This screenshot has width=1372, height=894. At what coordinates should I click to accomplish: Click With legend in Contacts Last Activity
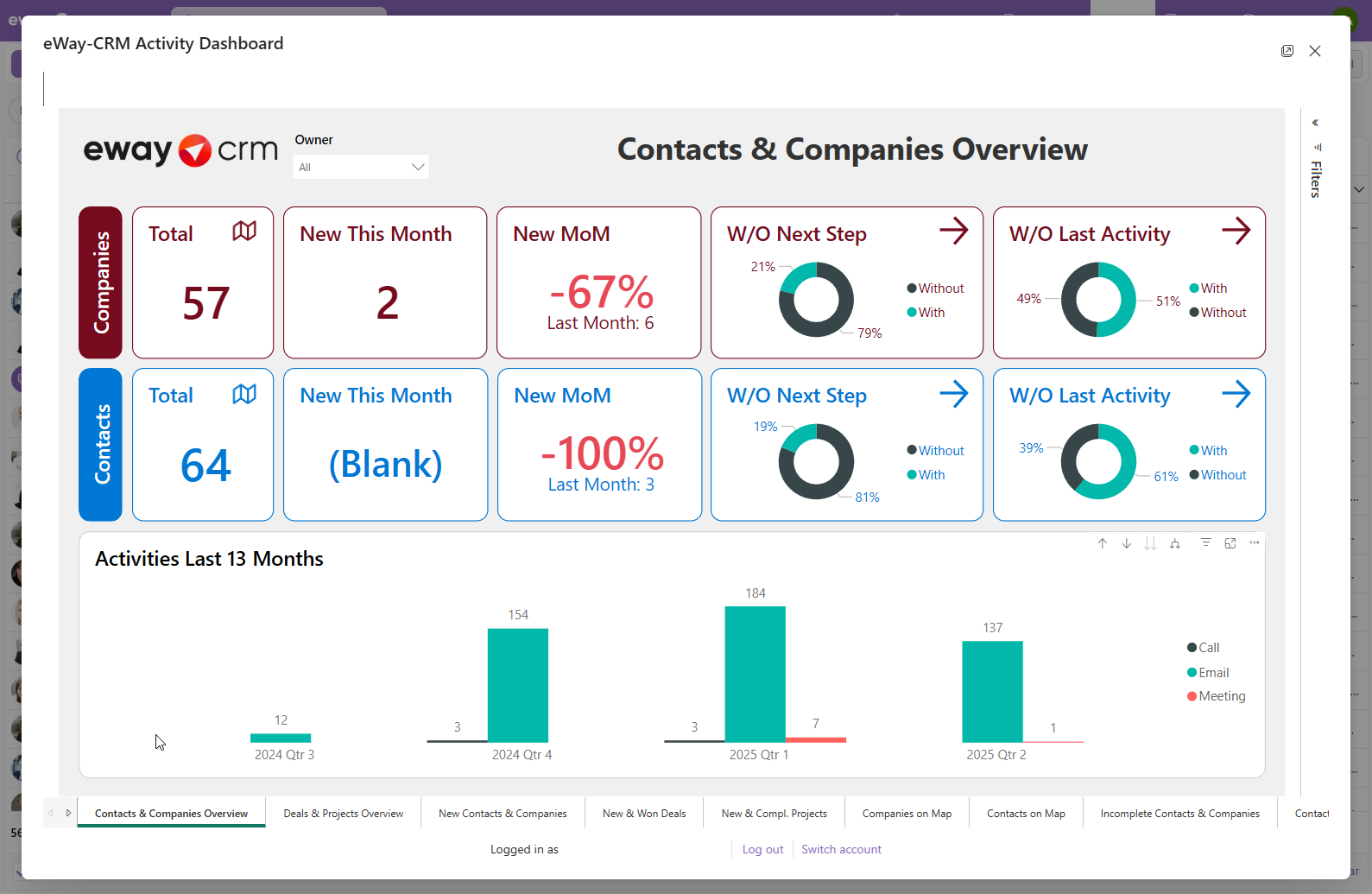coord(1208,451)
